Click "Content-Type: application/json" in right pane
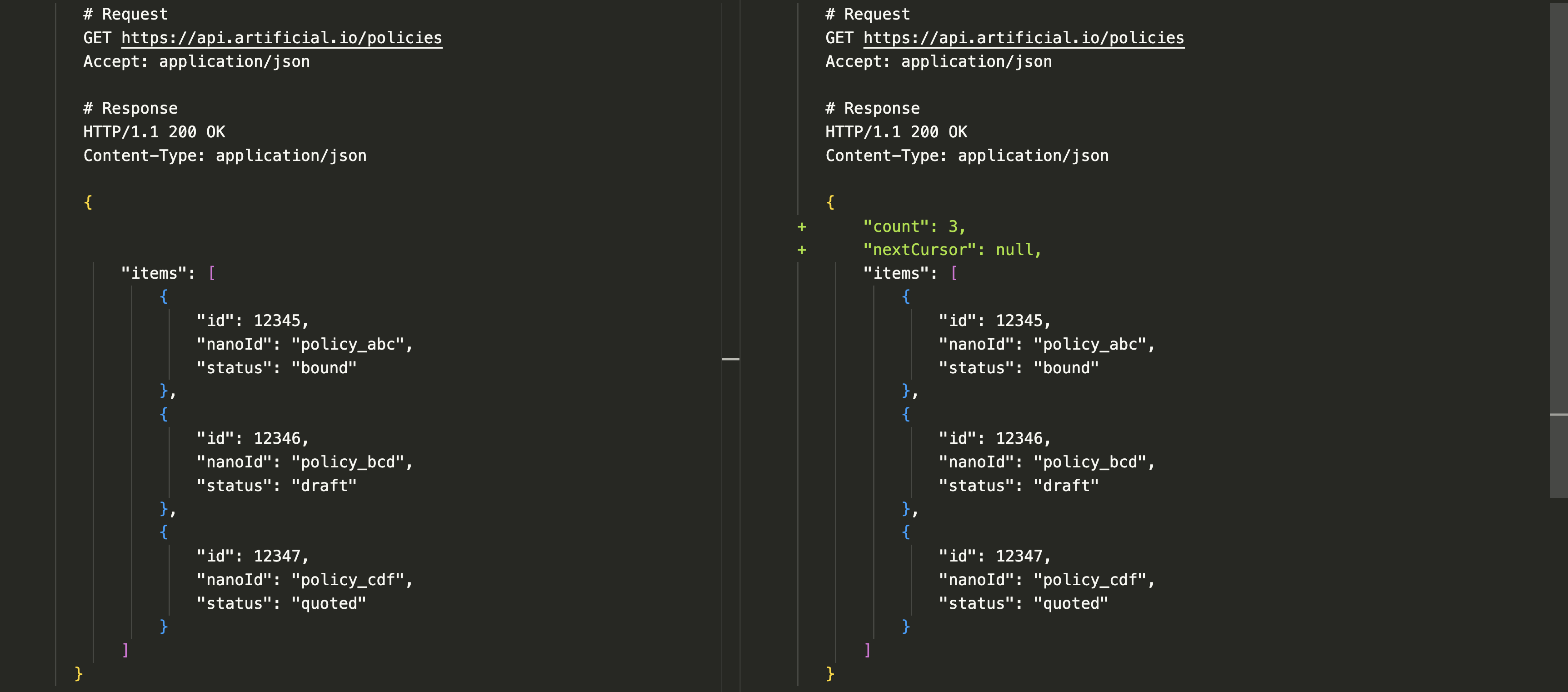Viewport: 1568px width, 692px height. (967, 156)
